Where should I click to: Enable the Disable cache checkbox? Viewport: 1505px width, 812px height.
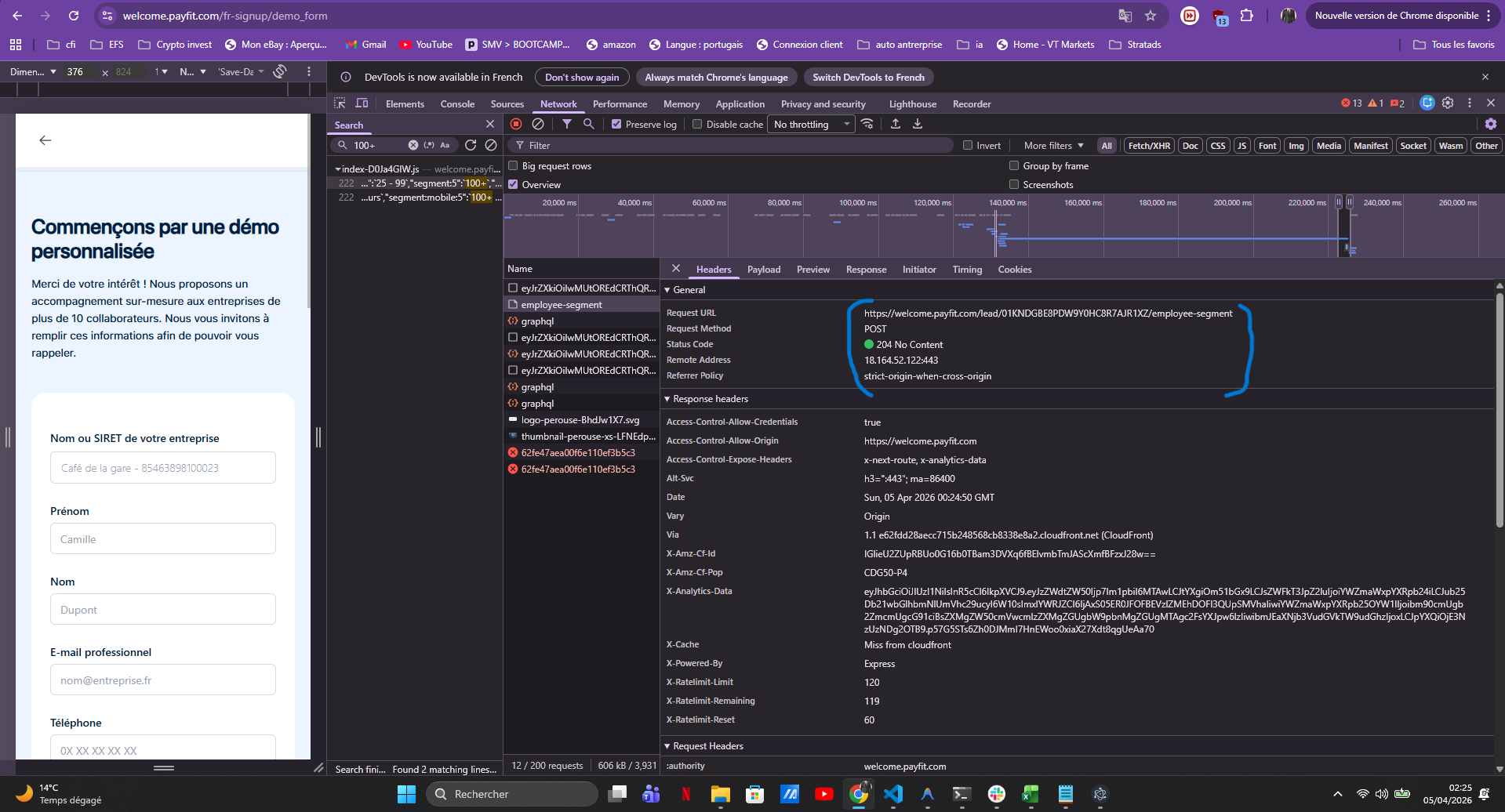coord(697,124)
